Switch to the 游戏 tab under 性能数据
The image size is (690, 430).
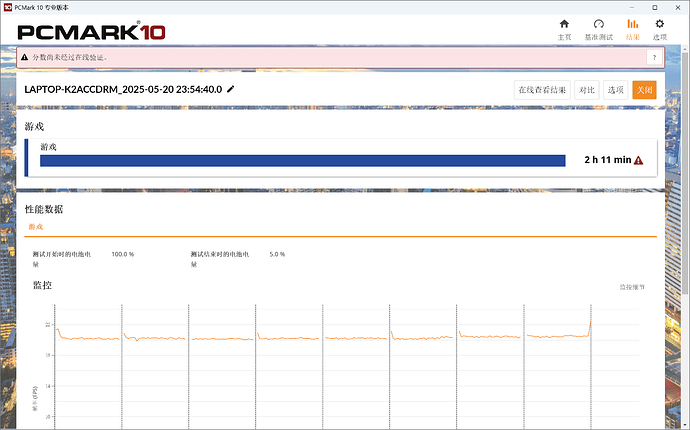click(35, 227)
